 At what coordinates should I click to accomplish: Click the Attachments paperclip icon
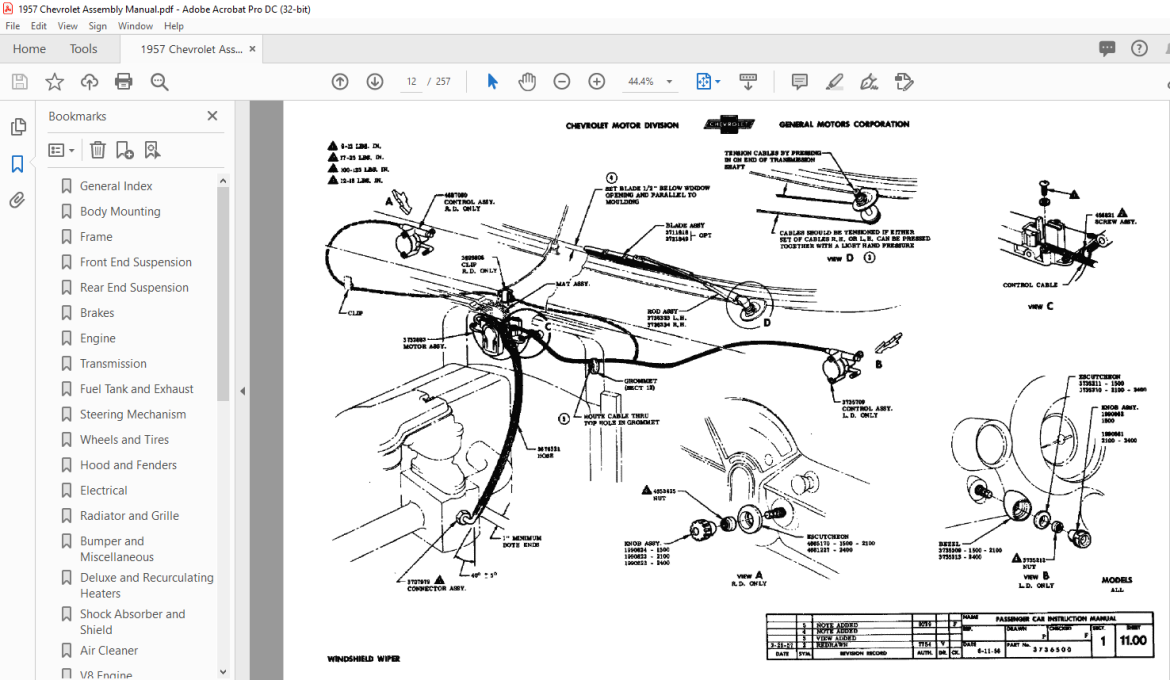click(x=17, y=200)
